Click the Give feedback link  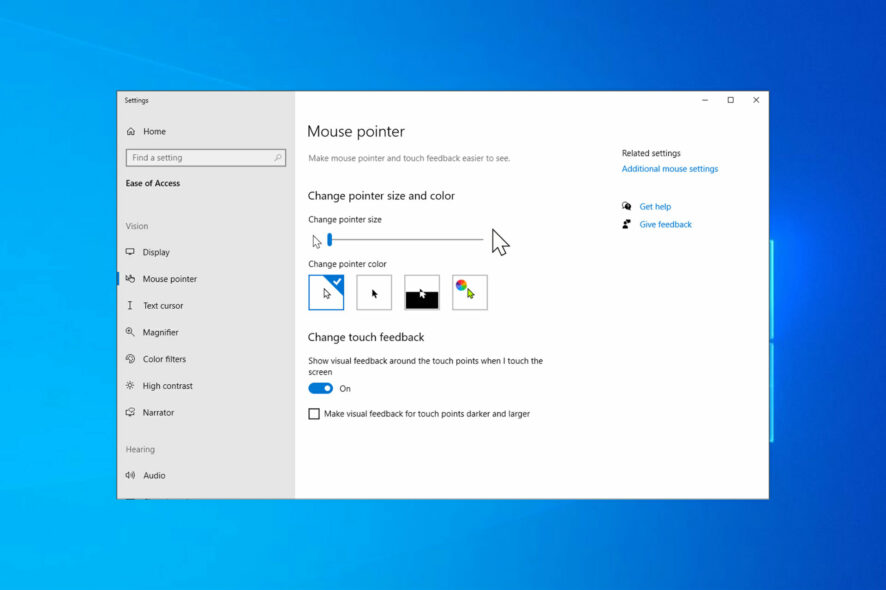665,224
